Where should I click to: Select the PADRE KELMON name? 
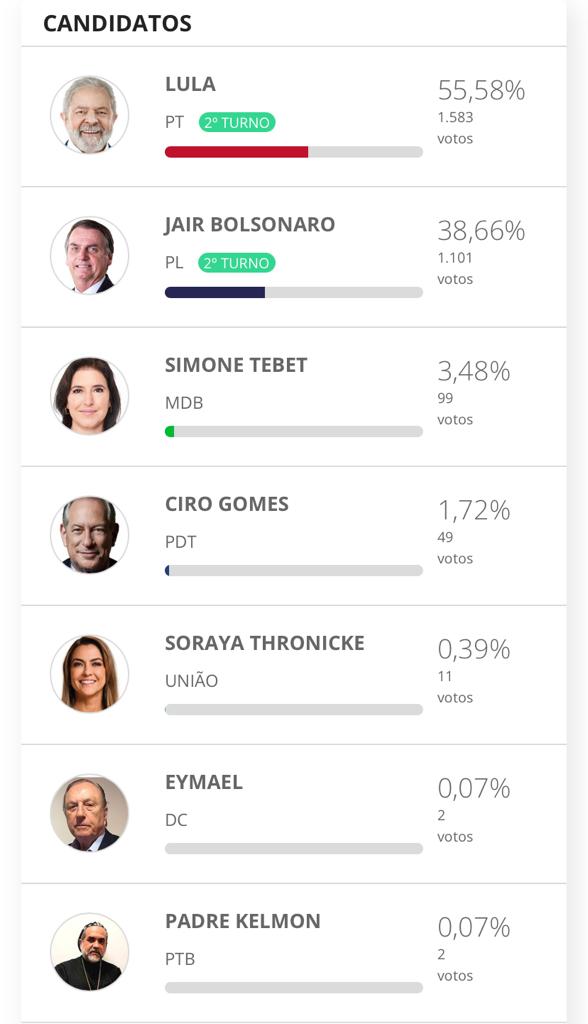pyautogui.click(x=242, y=921)
